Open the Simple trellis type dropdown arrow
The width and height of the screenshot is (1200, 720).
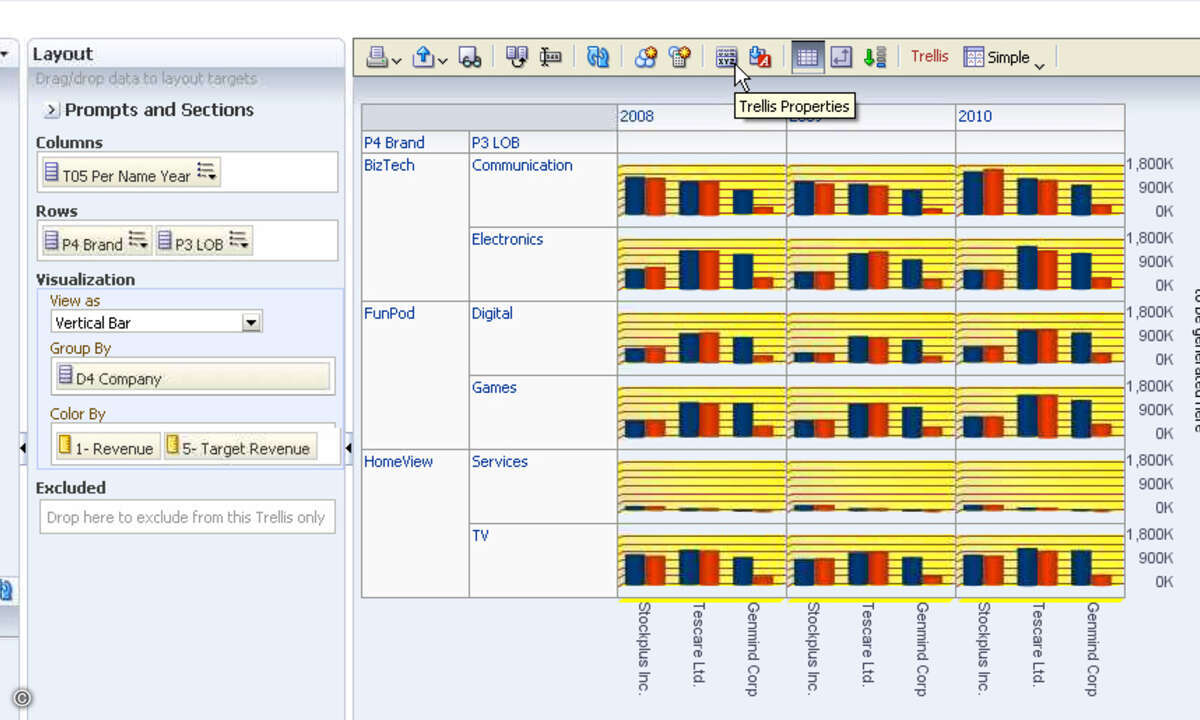coord(1039,64)
